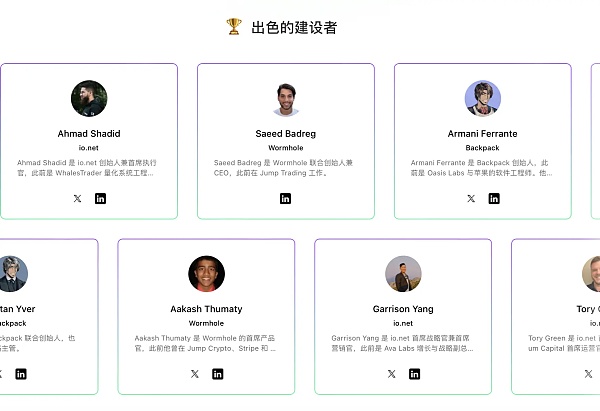The height and width of the screenshot is (411, 600).
Task: Open Ahmad Shadid's X profile icon
Action: coord(77,198)
